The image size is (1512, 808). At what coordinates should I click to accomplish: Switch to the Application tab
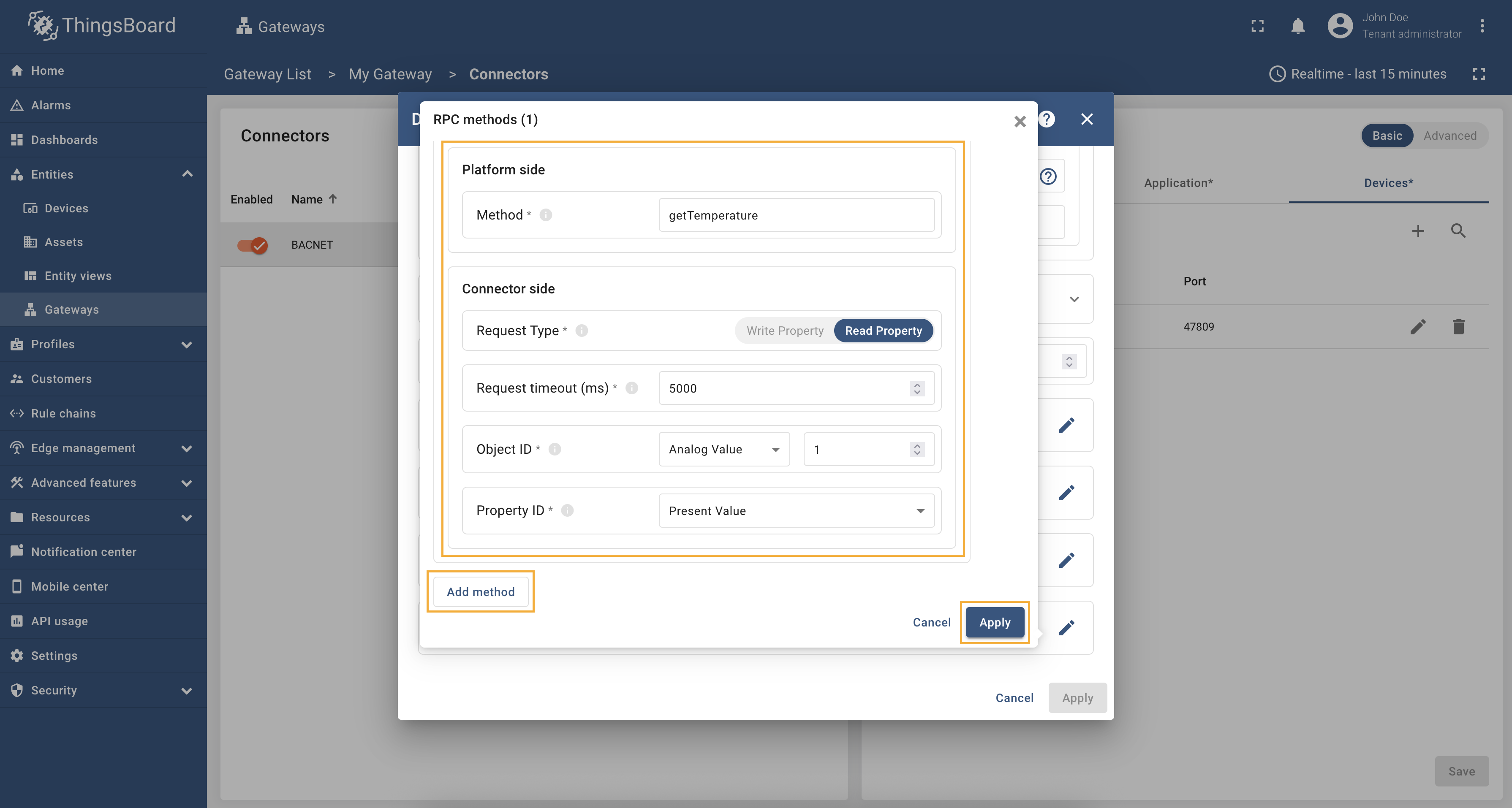pos(1178,182)
